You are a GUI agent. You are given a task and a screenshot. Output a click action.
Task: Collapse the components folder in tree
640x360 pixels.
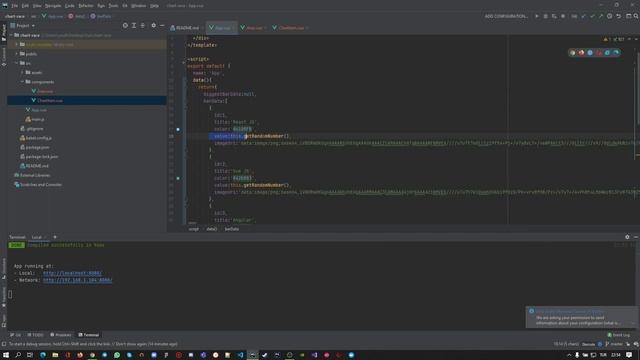pos(22,82)
